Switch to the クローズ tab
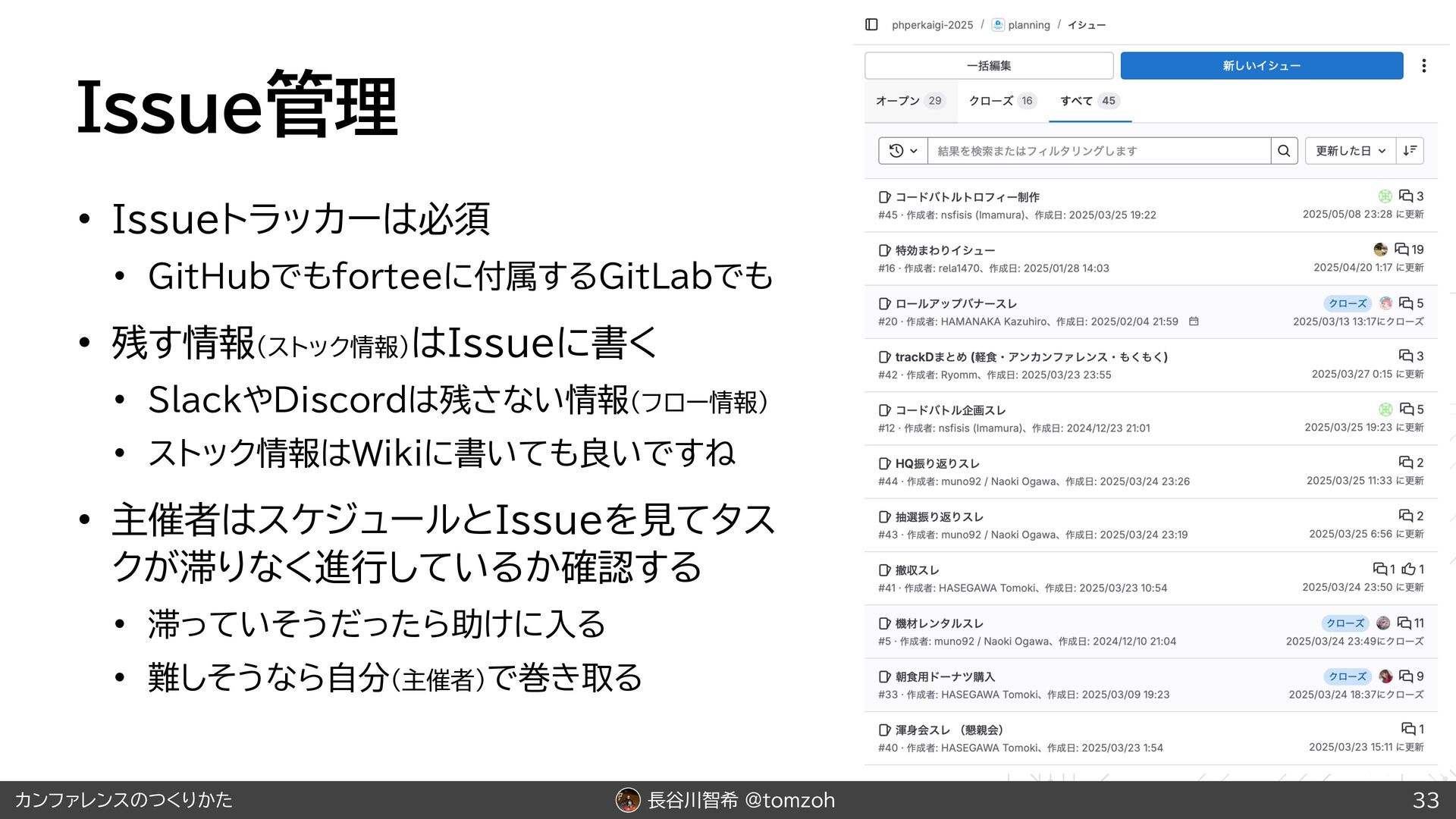 coord(1001,101)
